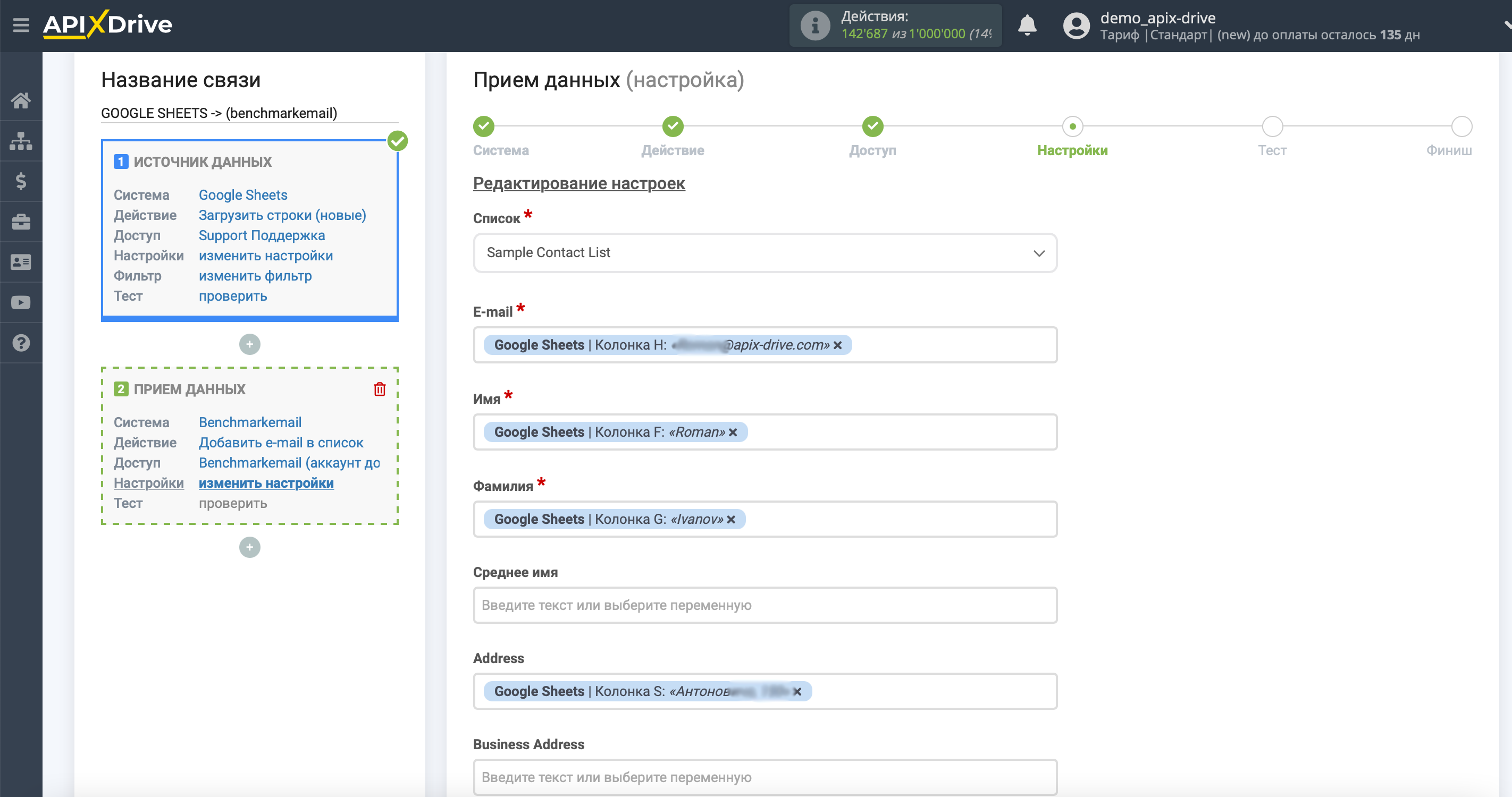Click into the Business Address field

[765, 777]
